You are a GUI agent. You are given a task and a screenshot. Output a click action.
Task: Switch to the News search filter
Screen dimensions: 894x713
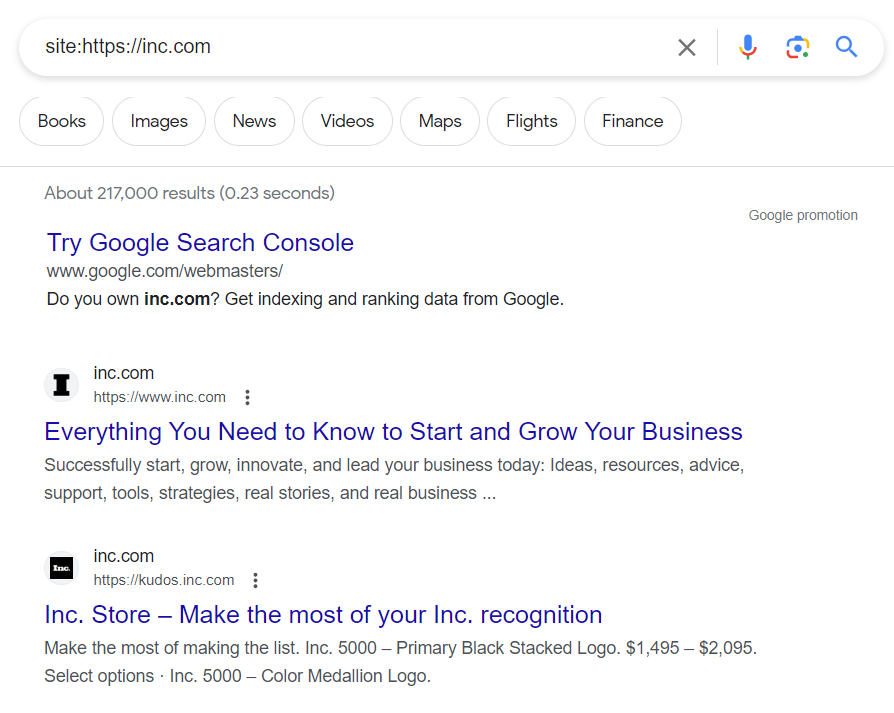click(x=254, y=121)
